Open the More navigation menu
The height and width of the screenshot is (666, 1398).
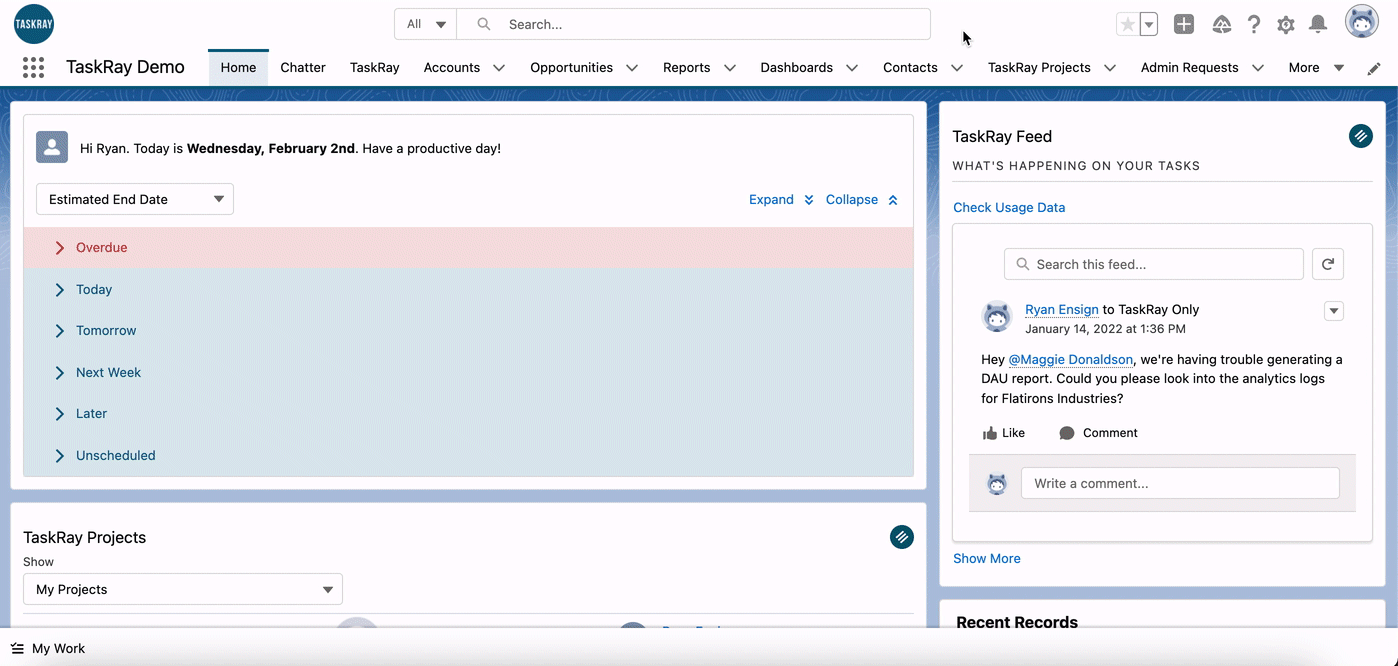click(1316, 67)
